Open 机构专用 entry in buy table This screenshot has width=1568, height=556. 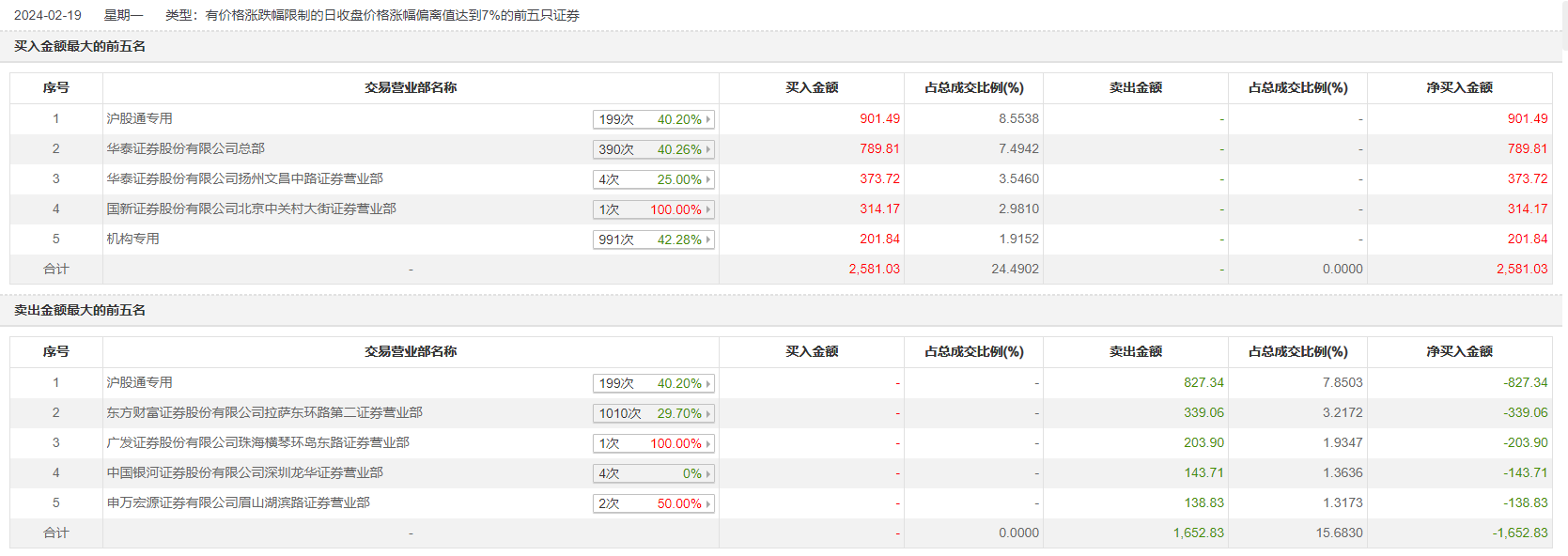132,239
